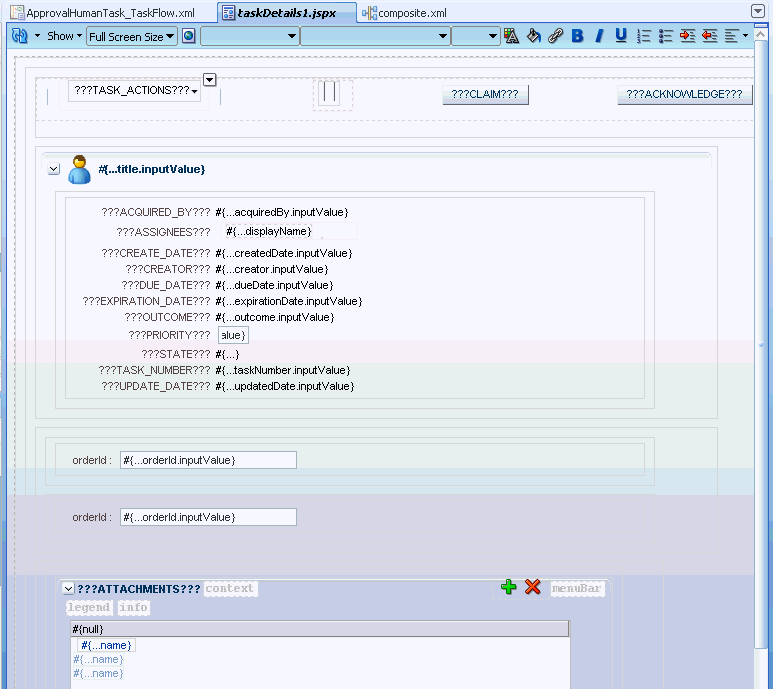Select the #{...taskNumber.inputValue} value
Viewport: 773px width, 689px height.
click(x=282, y=370)
